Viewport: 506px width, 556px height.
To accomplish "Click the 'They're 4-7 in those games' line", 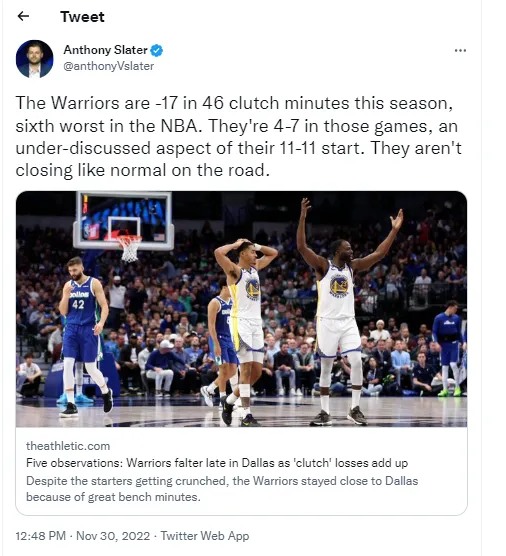I will 318,126.
